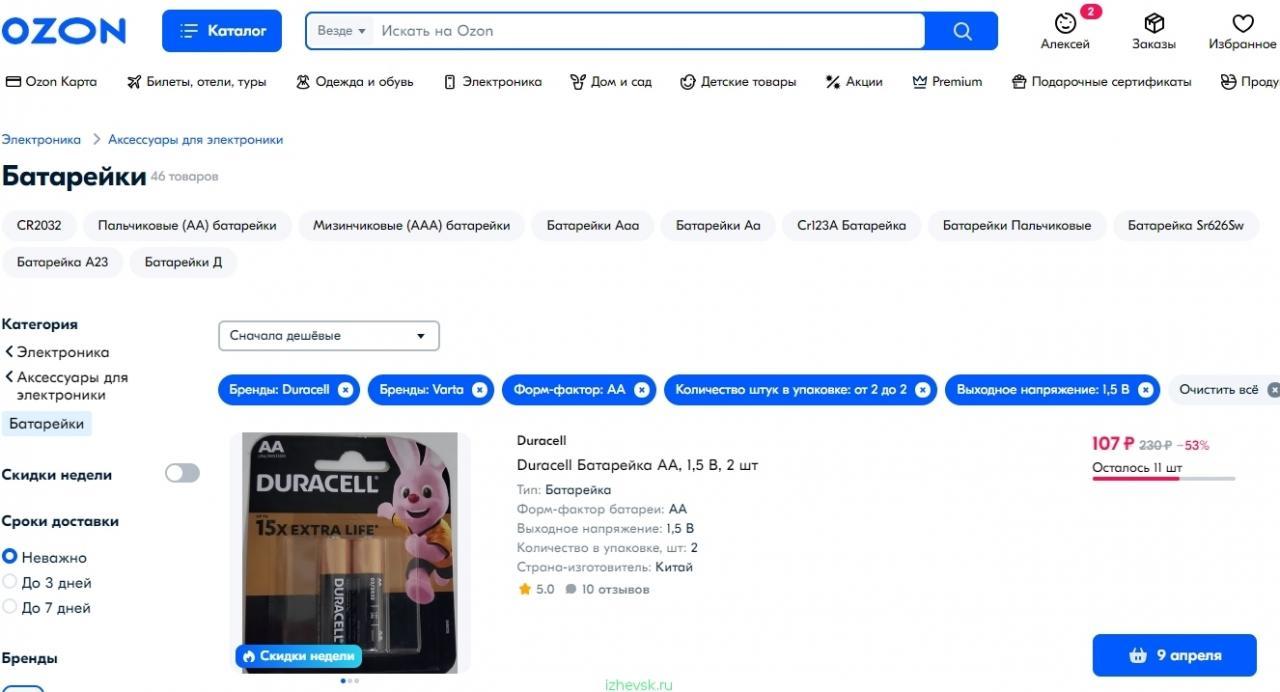Toggle Скидки недели switch
The height and width of the screenshot is (692, 1280).
coord(182,473)
